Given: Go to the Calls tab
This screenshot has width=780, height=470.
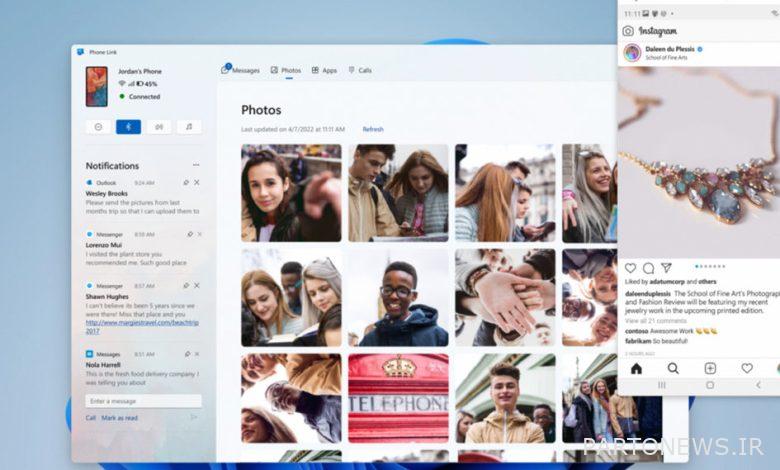Looking at the screenshot, I should click(360, 70).
